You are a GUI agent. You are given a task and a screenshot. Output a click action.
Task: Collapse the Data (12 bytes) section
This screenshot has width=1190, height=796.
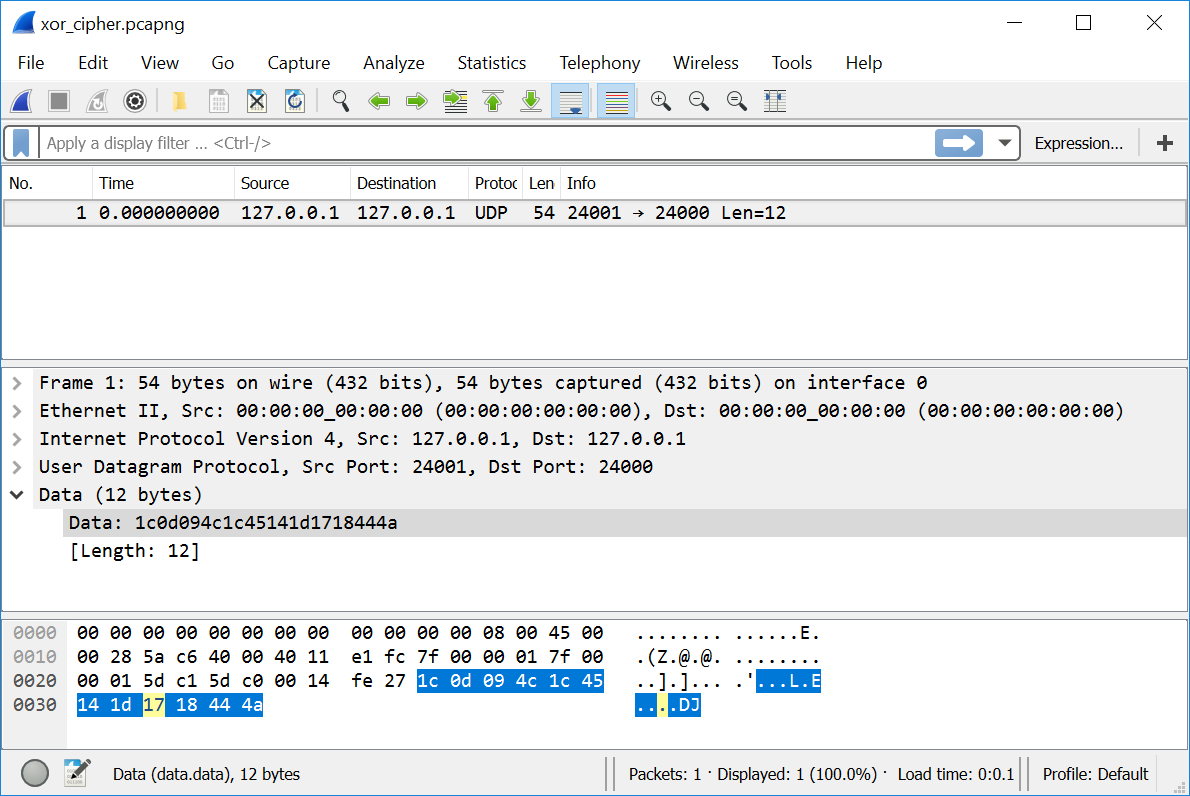coord(17,495)
